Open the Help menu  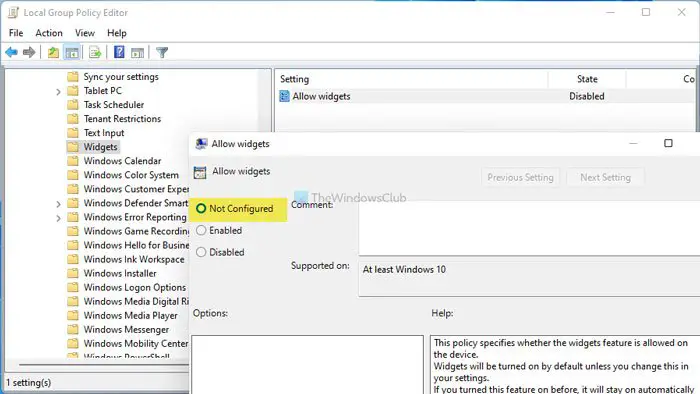[117, 33]
